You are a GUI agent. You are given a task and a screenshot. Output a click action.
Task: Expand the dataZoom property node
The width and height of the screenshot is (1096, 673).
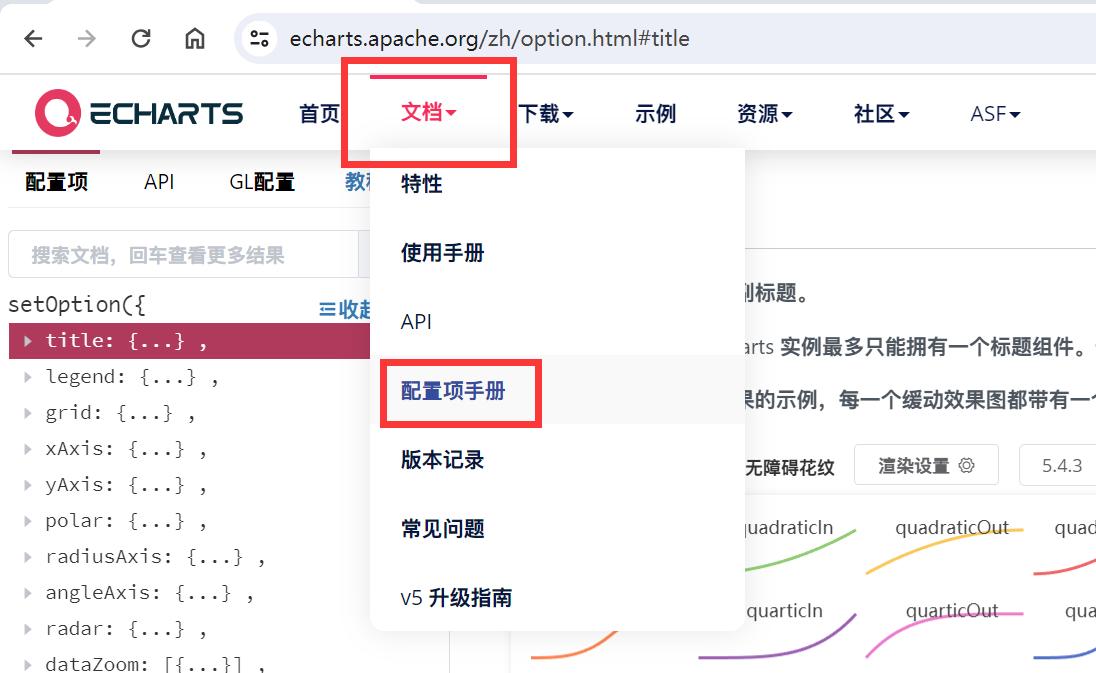(x=26, y=663)
